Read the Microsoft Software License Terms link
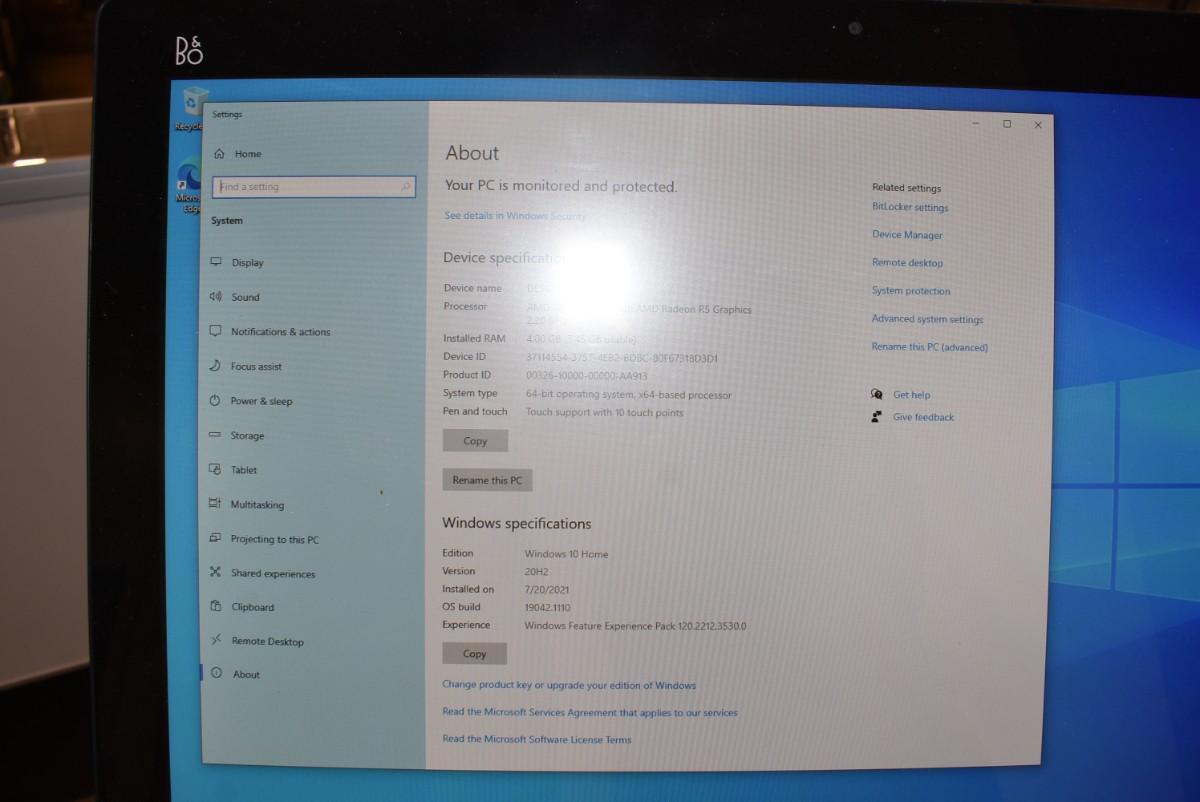 pos(537,740)
